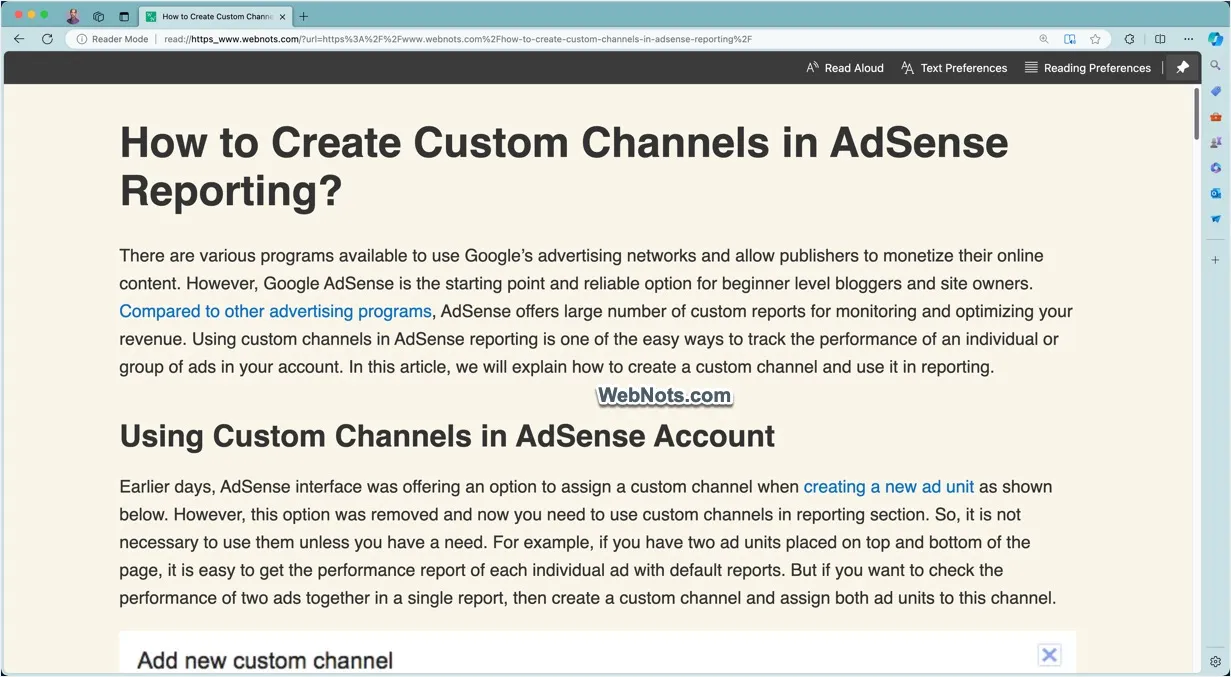Open the sidebar search icon

[x=1216, y=65]
